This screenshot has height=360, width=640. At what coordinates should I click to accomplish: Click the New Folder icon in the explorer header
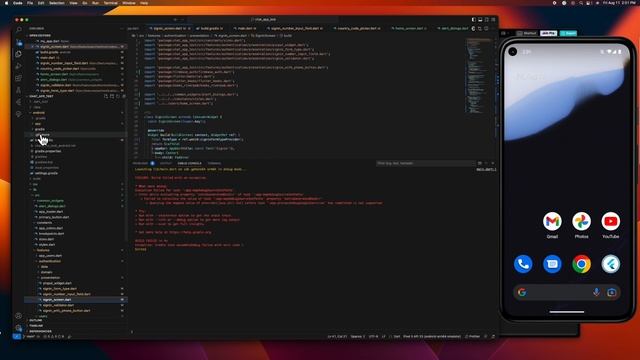(x=112, y=96)
